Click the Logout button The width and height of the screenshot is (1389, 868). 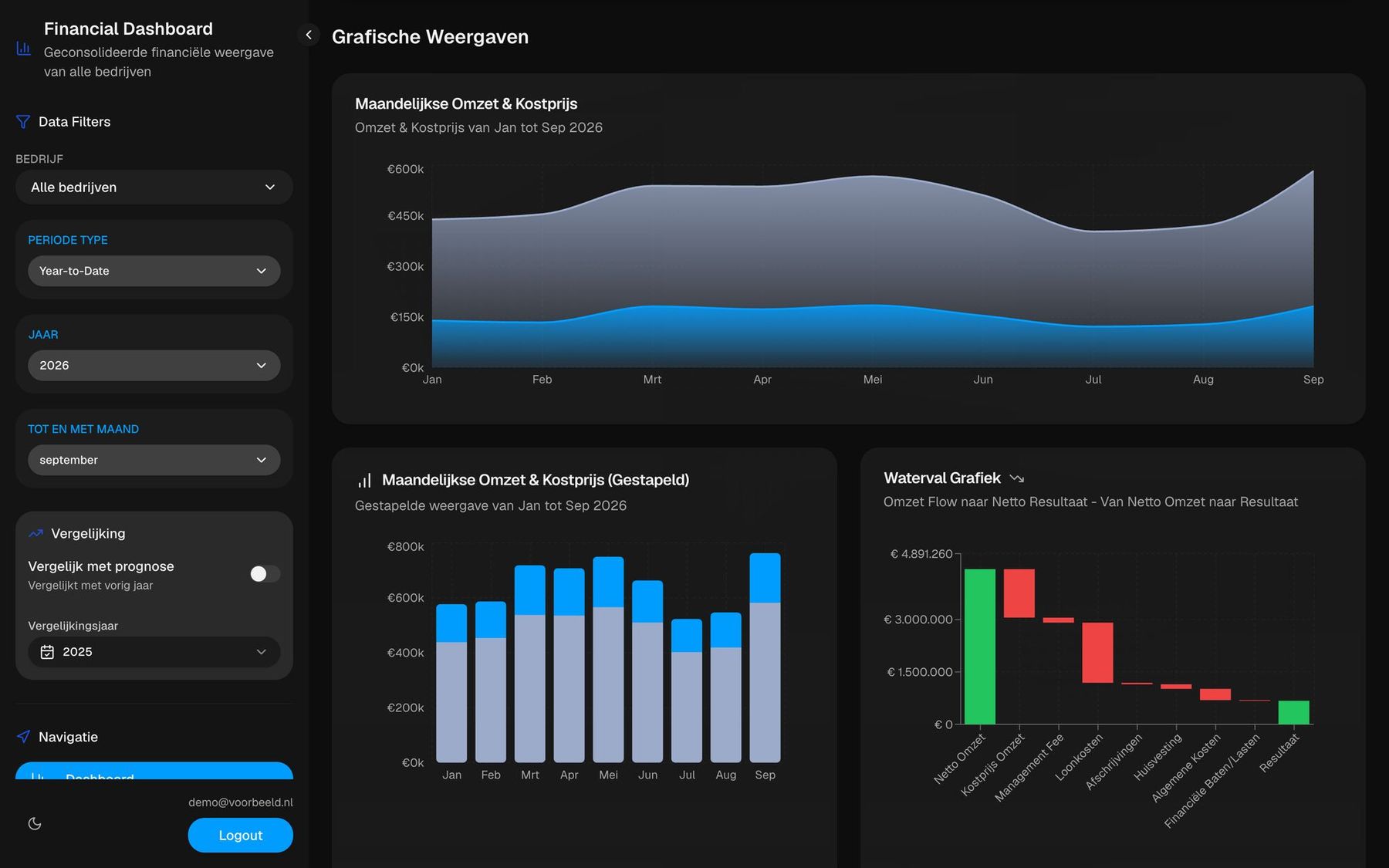pyautogui.click(x=240, y=836)
